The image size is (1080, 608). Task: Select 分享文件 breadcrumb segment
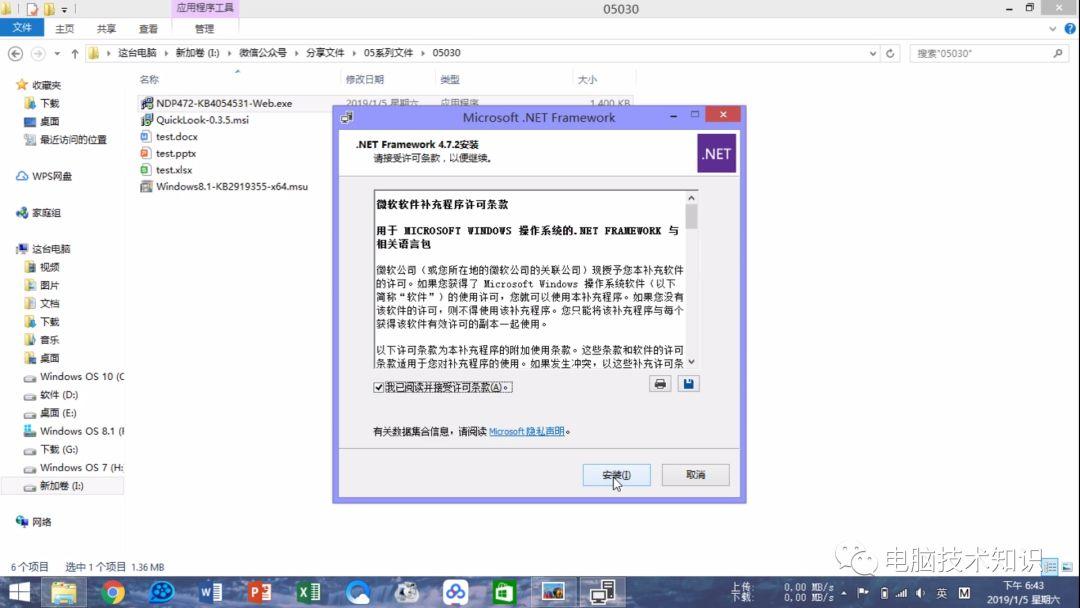325,53
